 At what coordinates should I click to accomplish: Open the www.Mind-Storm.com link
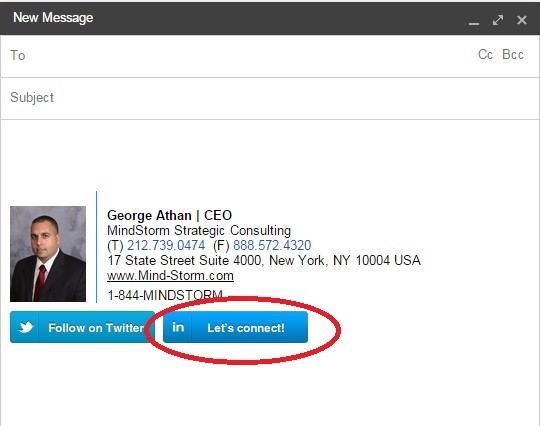[170, 276]
